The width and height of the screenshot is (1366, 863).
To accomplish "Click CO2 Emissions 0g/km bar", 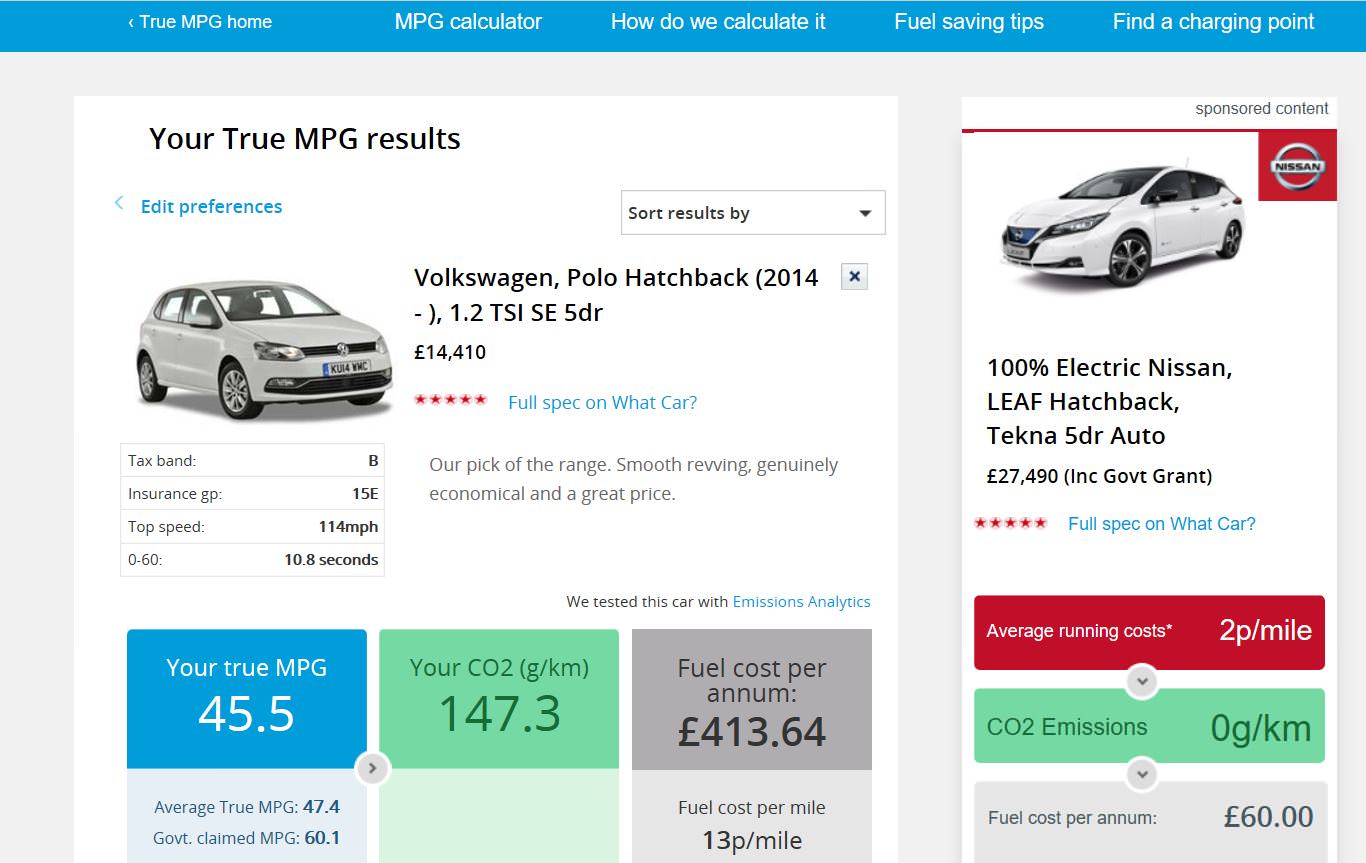I will [1149, 727].
